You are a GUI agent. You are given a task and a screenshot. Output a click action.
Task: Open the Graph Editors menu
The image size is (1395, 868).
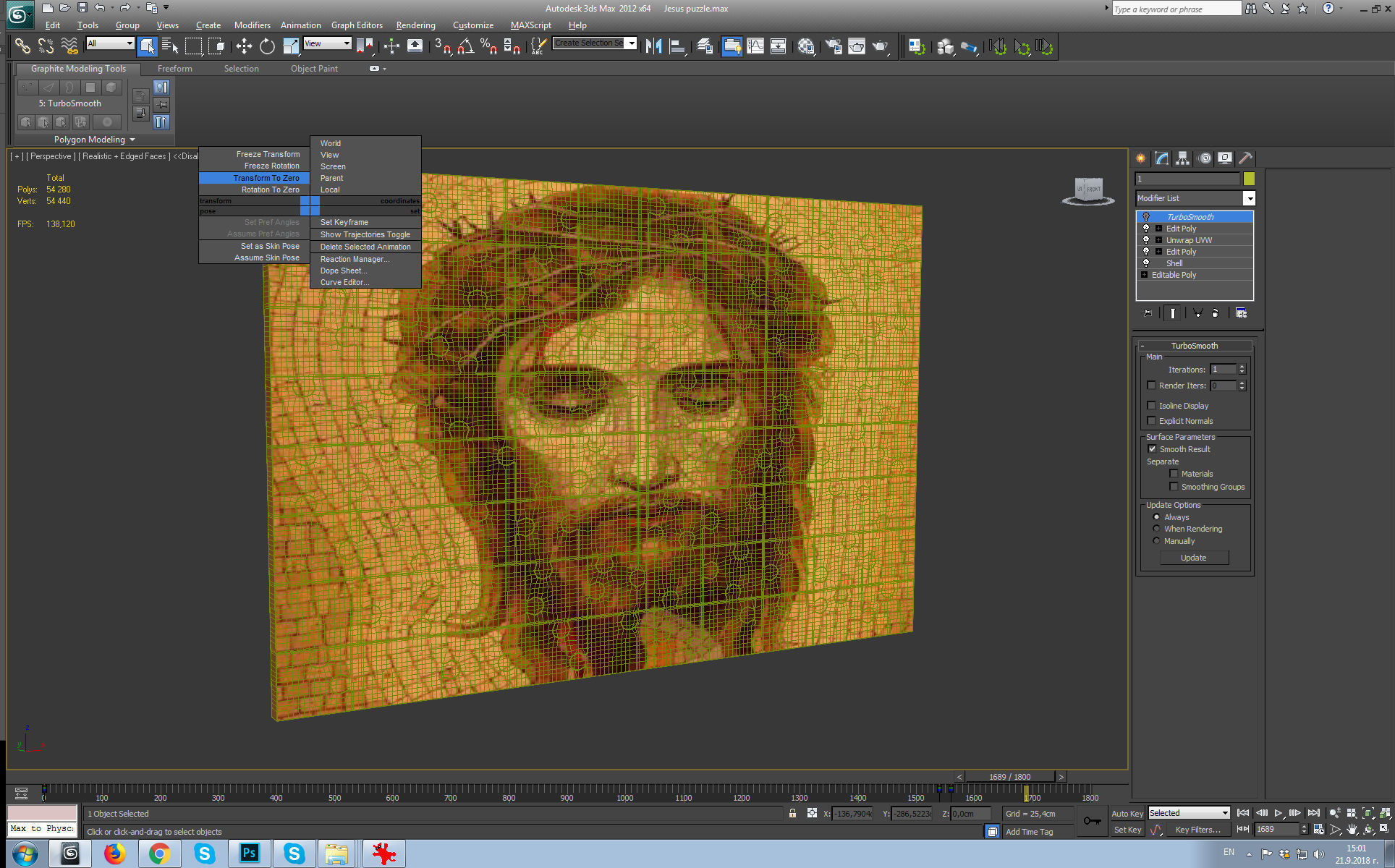(x=357, y=25)
